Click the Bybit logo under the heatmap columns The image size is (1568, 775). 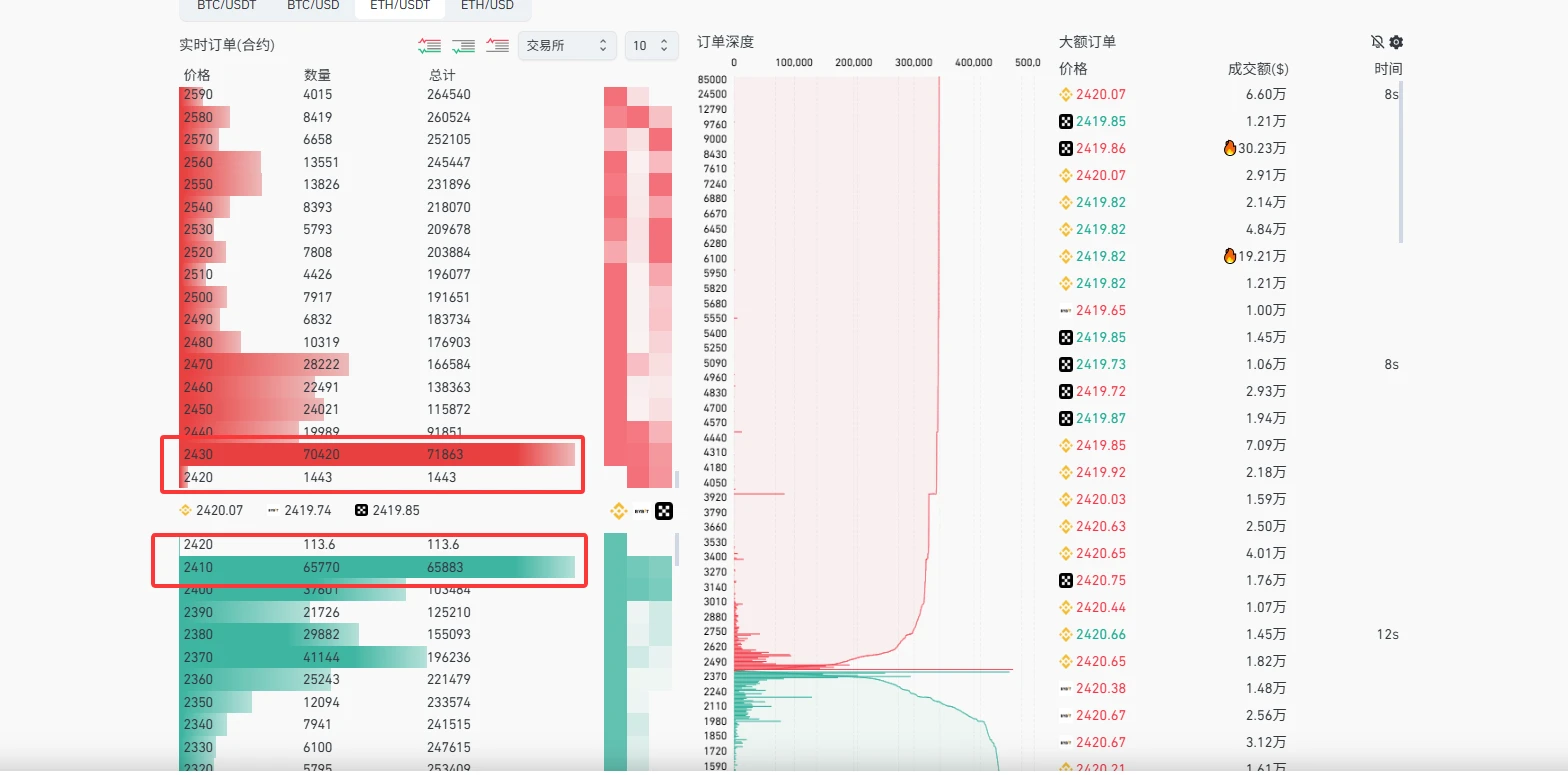point(643,511)
